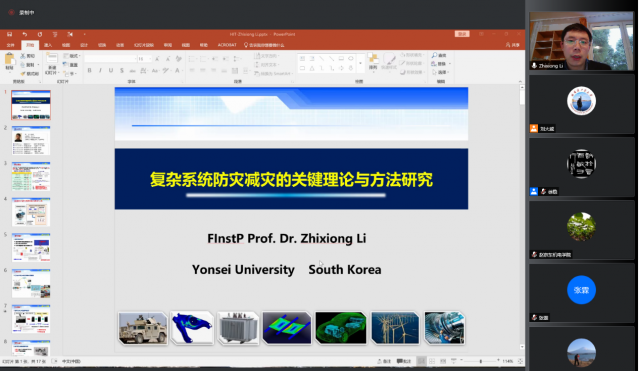This screenshot has width=640, height=371.
Task: Click the zoom in plus button
Action: click(498, 361)
